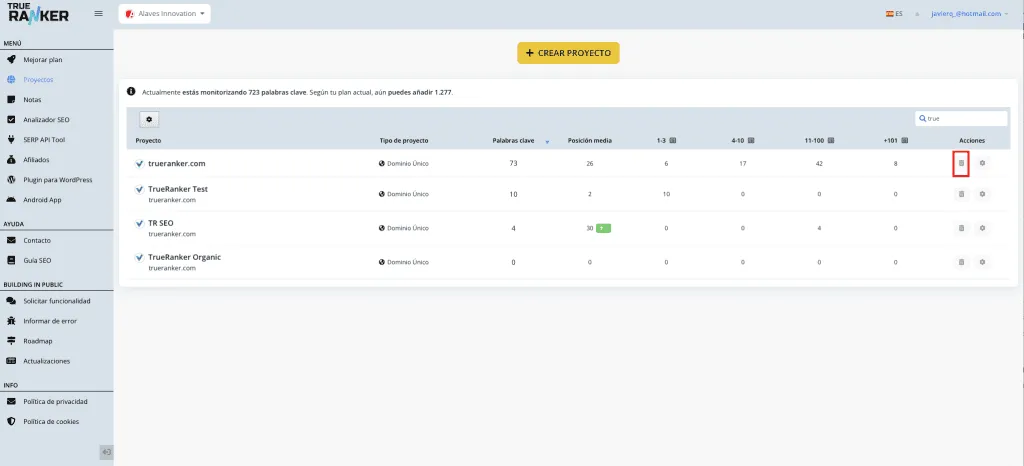Click the red-boxed action icon in trueranker.com row
This screenshot has height=466, width=1024.
pyautogui.click(x=961, y=163)
